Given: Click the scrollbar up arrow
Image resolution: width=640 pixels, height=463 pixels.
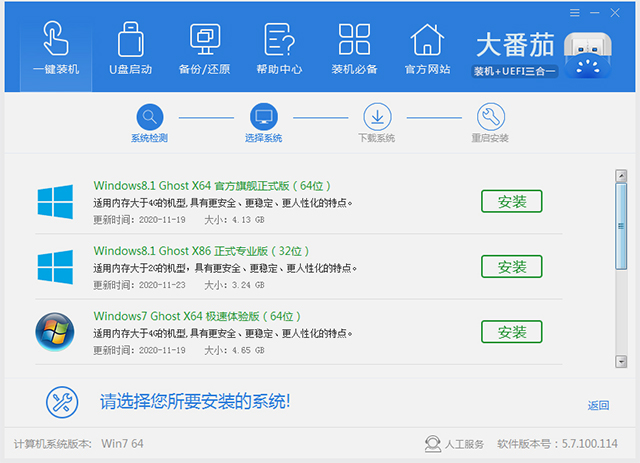Looking at the screenshot, I should [621, 176].
